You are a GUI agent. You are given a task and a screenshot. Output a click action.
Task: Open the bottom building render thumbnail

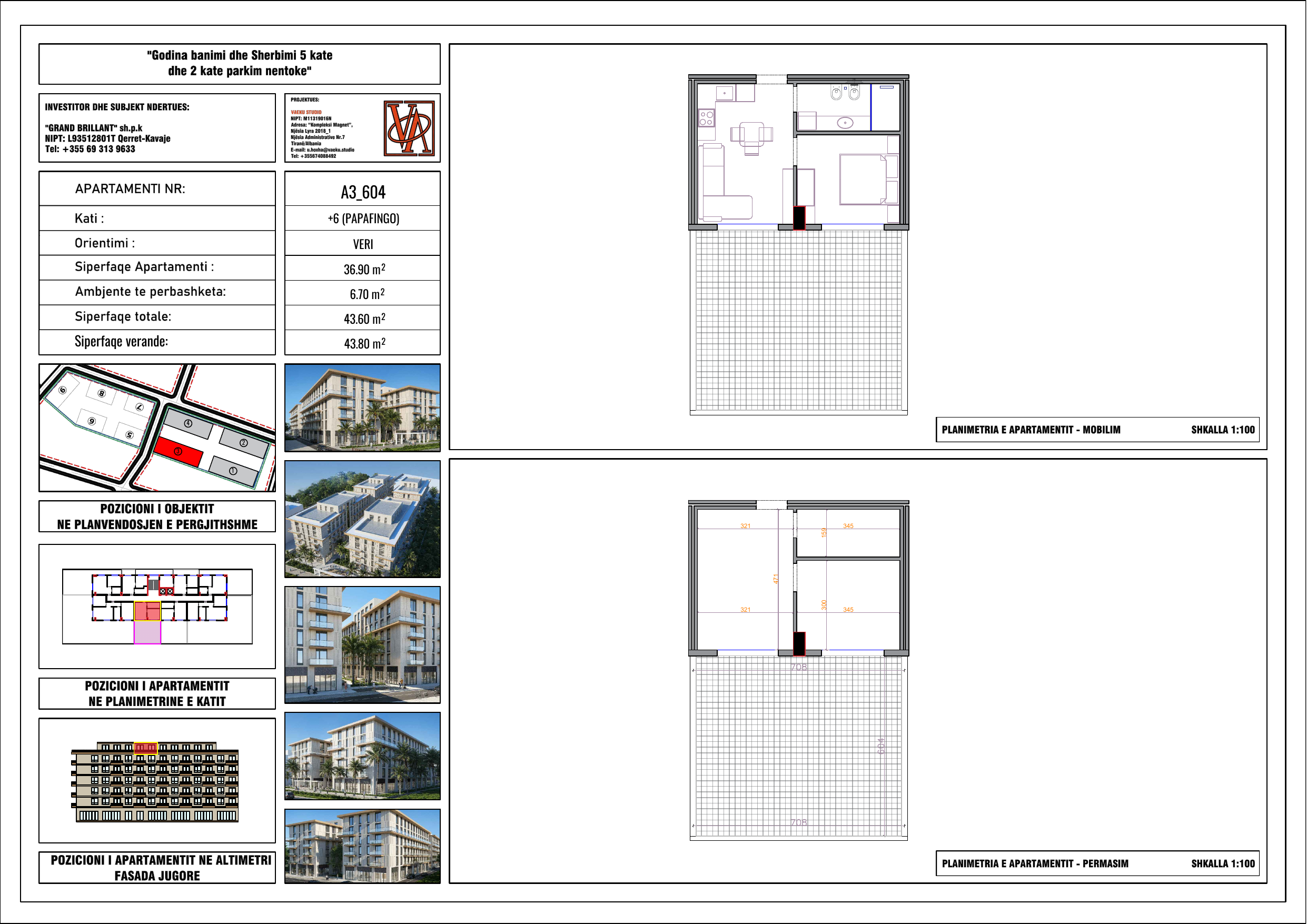[x=363, y=847]
